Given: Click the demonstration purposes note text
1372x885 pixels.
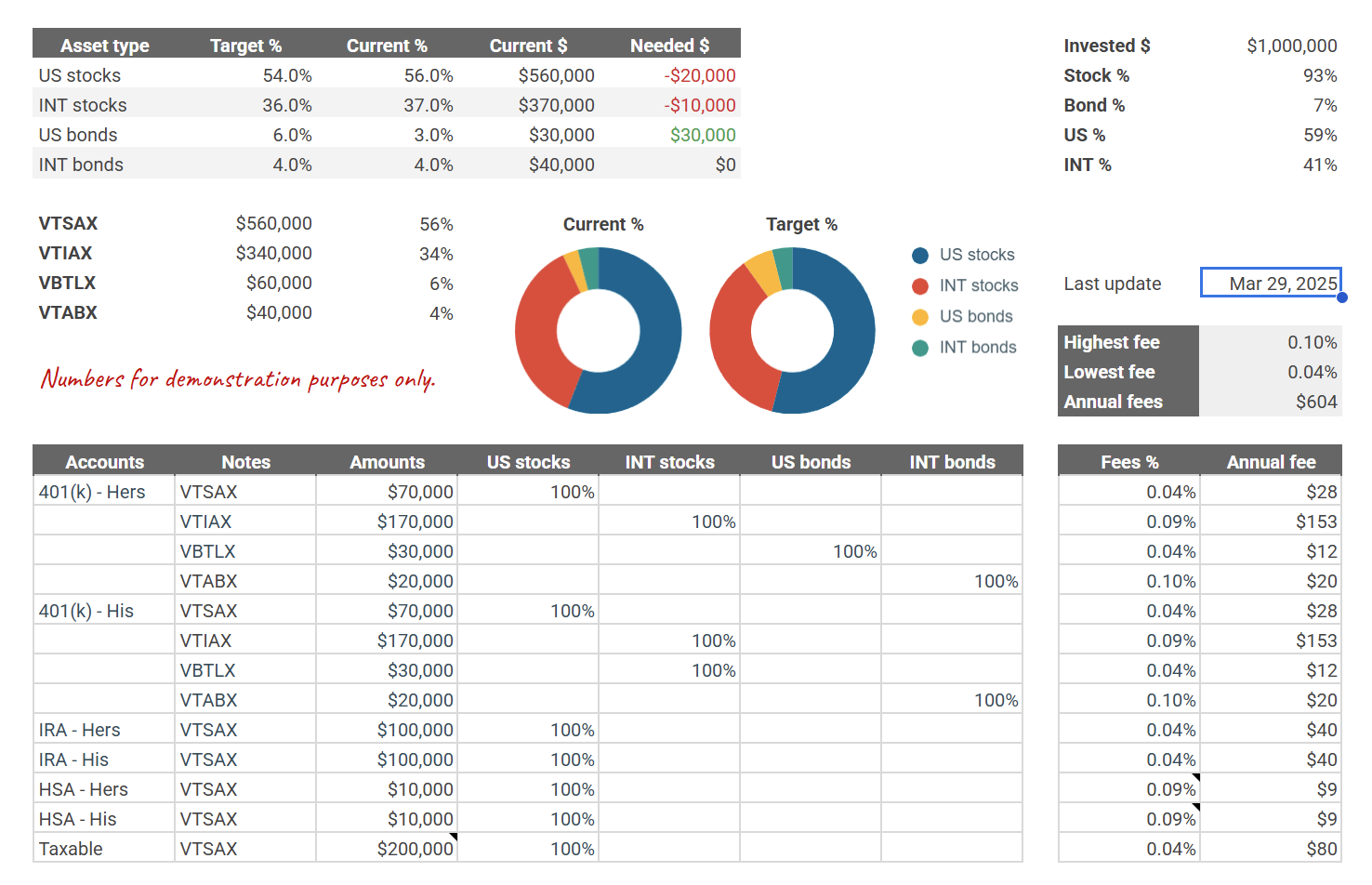Looking at the screenshot, I should 238,378.
